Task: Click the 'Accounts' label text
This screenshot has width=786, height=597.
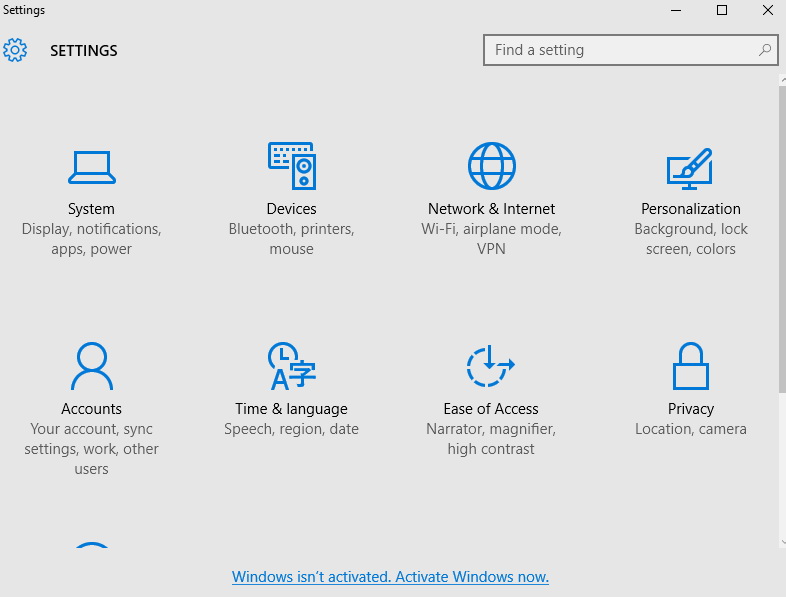Action: click(91, 409)
